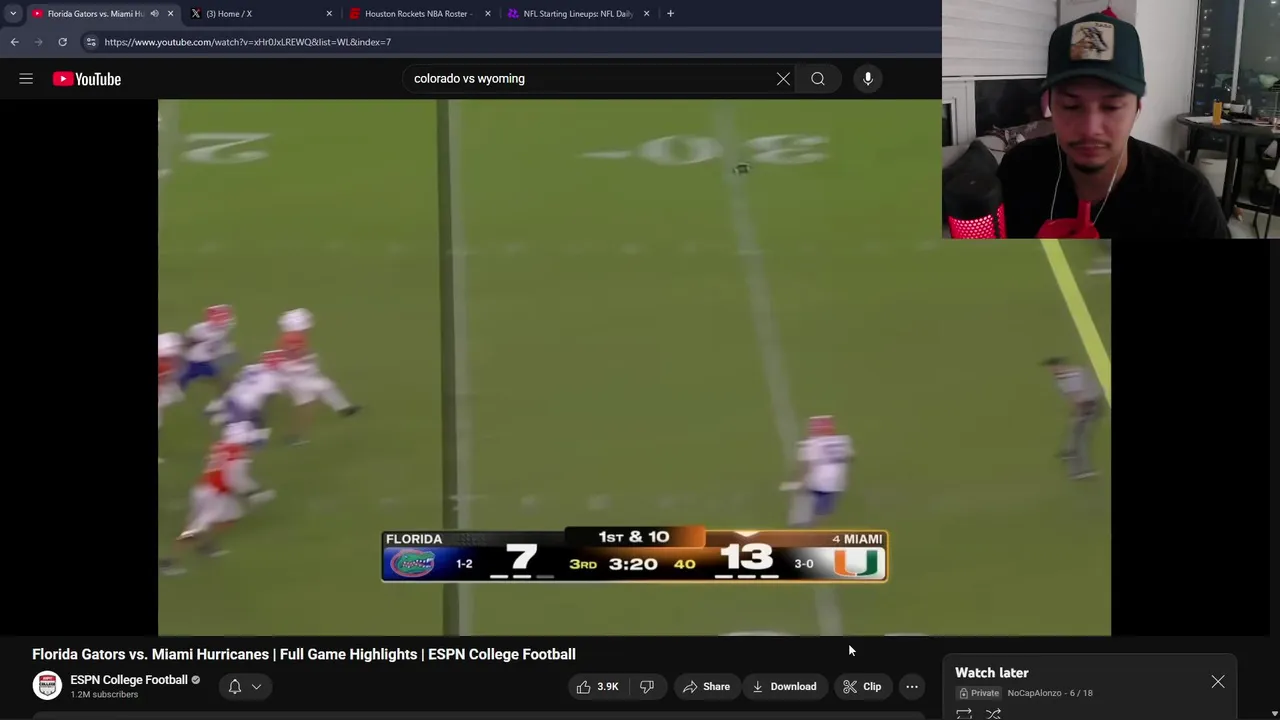Click the Private label in Watch later panel

tap(980, 693)
